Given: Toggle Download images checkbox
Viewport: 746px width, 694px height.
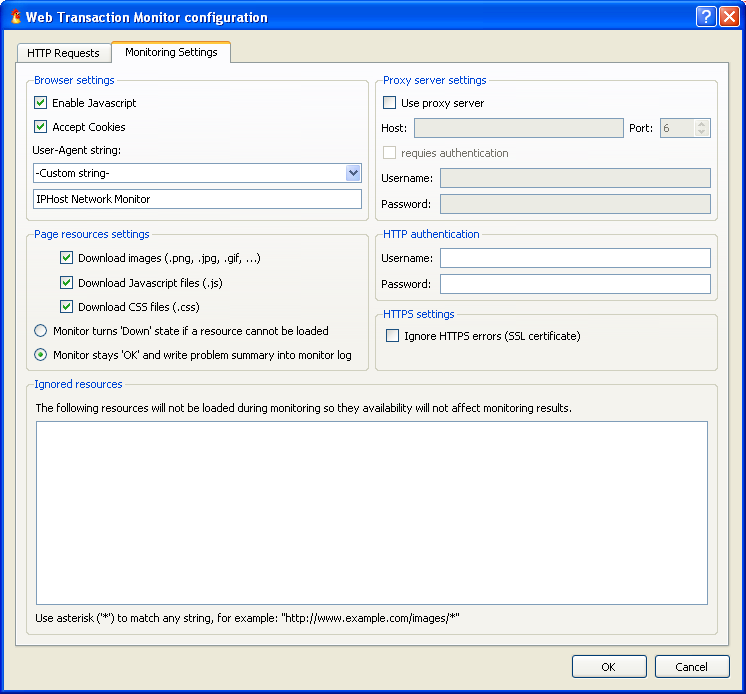Looking at the screenshot, I should pyautogui.click(x=67, y=258).
